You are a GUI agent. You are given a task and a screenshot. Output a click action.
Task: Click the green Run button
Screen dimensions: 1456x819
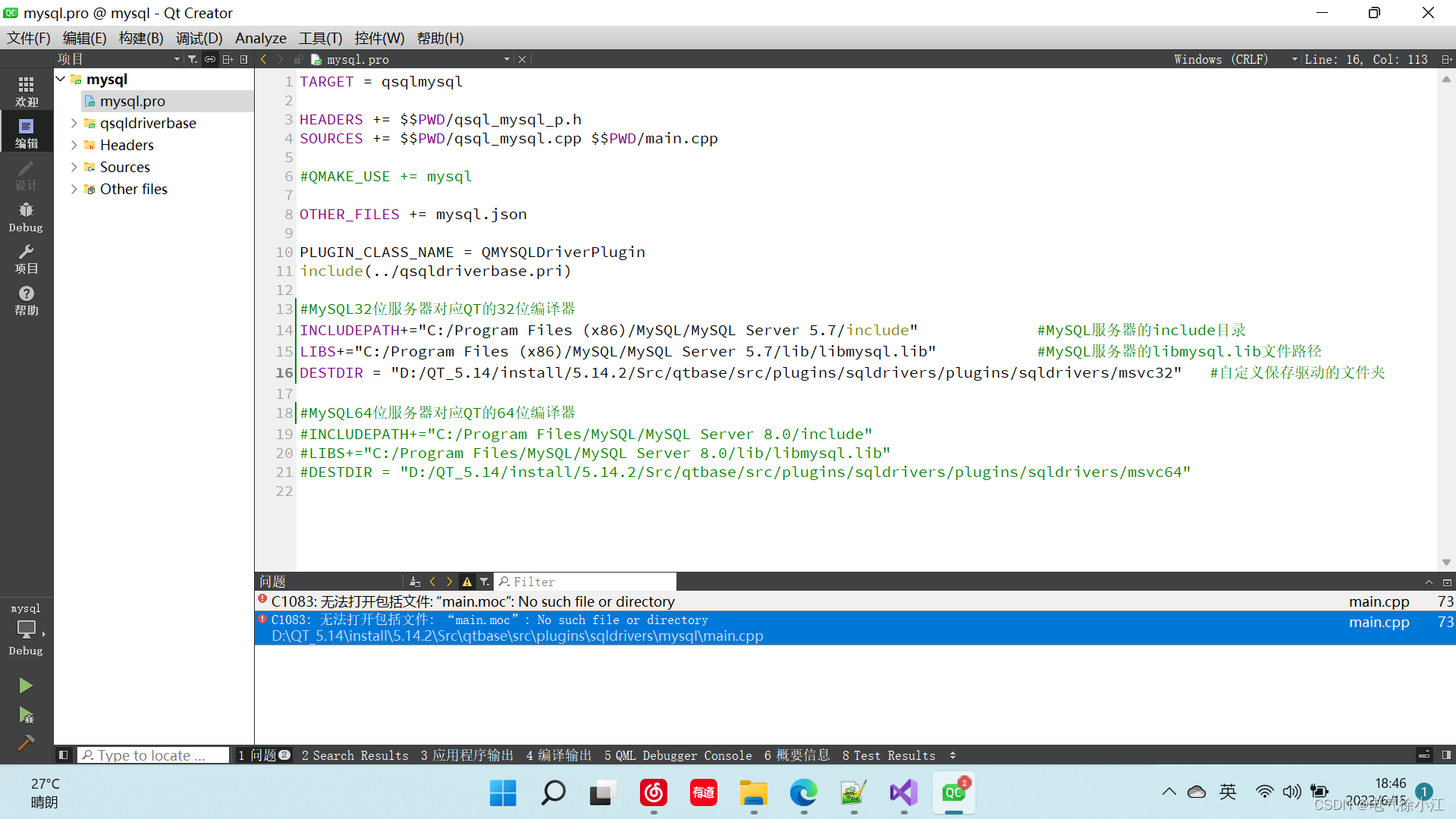(25, 686)
